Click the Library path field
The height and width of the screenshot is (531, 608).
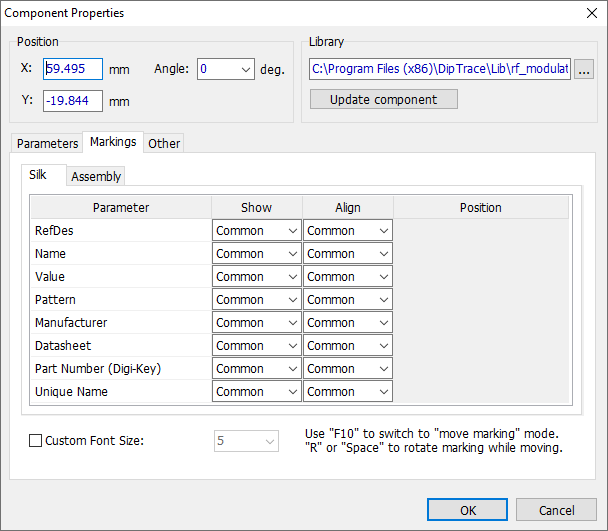tap(440, 69)
